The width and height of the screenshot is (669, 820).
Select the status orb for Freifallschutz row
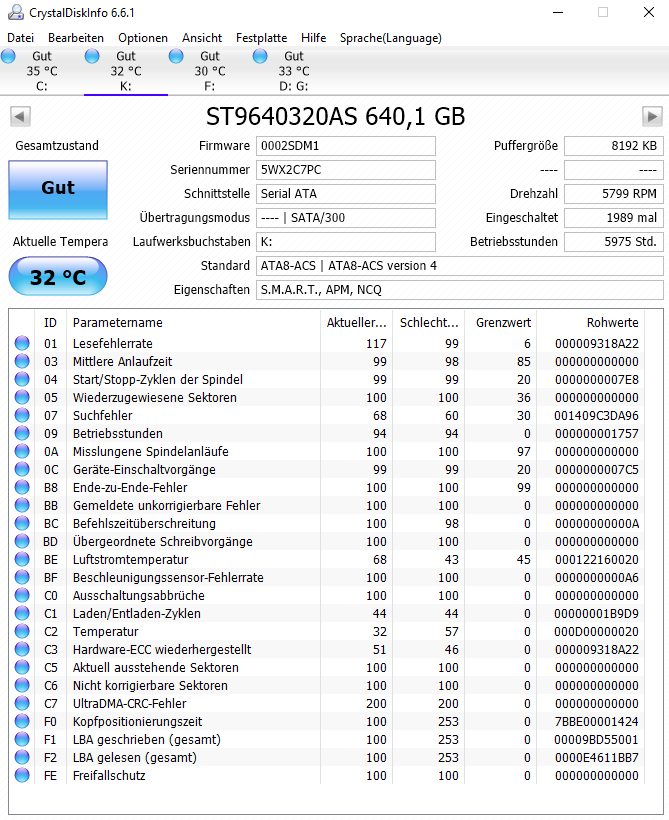(x=22, y=776)
